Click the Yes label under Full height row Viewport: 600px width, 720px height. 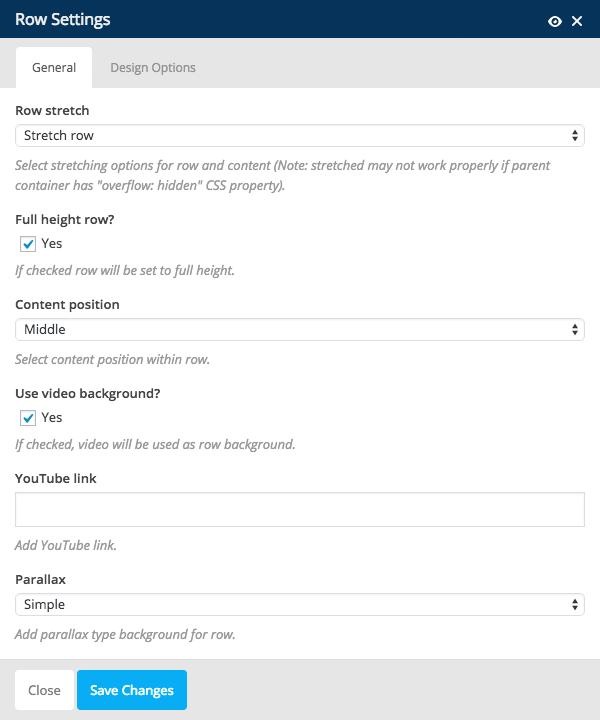[51, 243]
